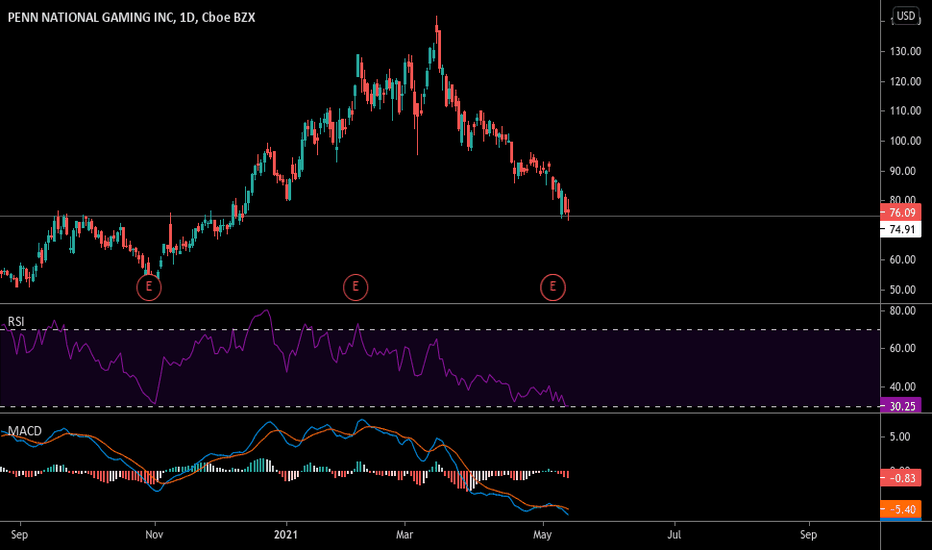Image resolution: width=932 pixels, height=550 pixels.
Task: Click the Nov time axis label
Action: coord(154,535)
